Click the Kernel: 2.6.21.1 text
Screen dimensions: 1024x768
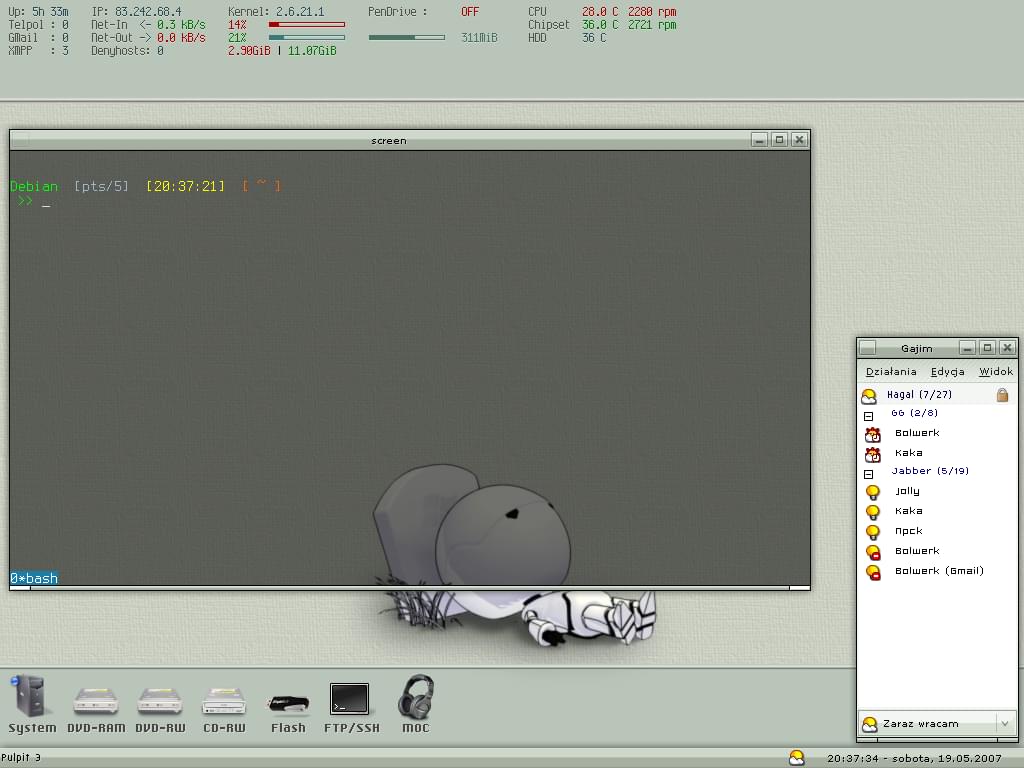coord(276,12)
